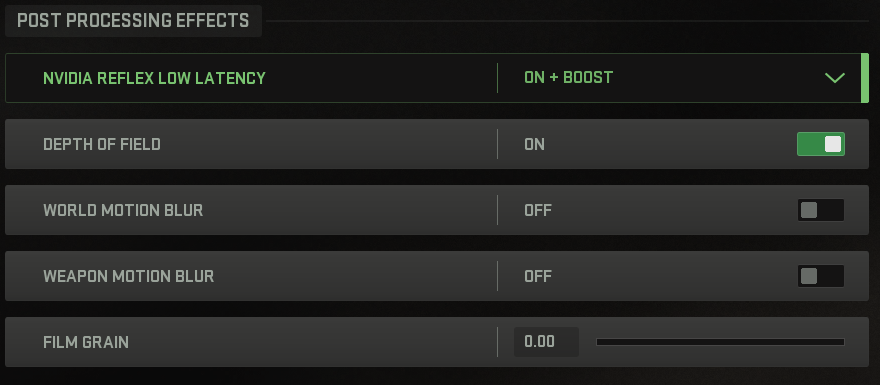Click the OFF status text for Weapon Motion Blur

(538, 276)
